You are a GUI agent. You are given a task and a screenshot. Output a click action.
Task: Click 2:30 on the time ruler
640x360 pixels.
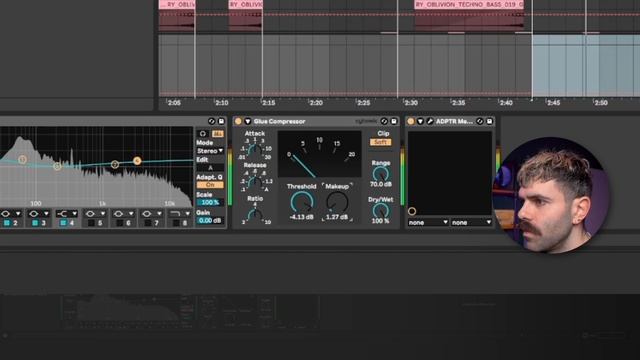coord(411,103)
